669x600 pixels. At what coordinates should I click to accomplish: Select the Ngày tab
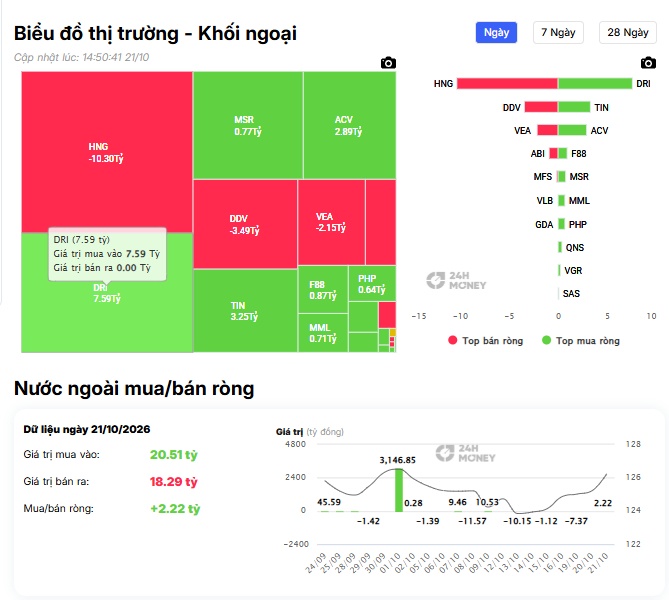[x=496, y=32]
